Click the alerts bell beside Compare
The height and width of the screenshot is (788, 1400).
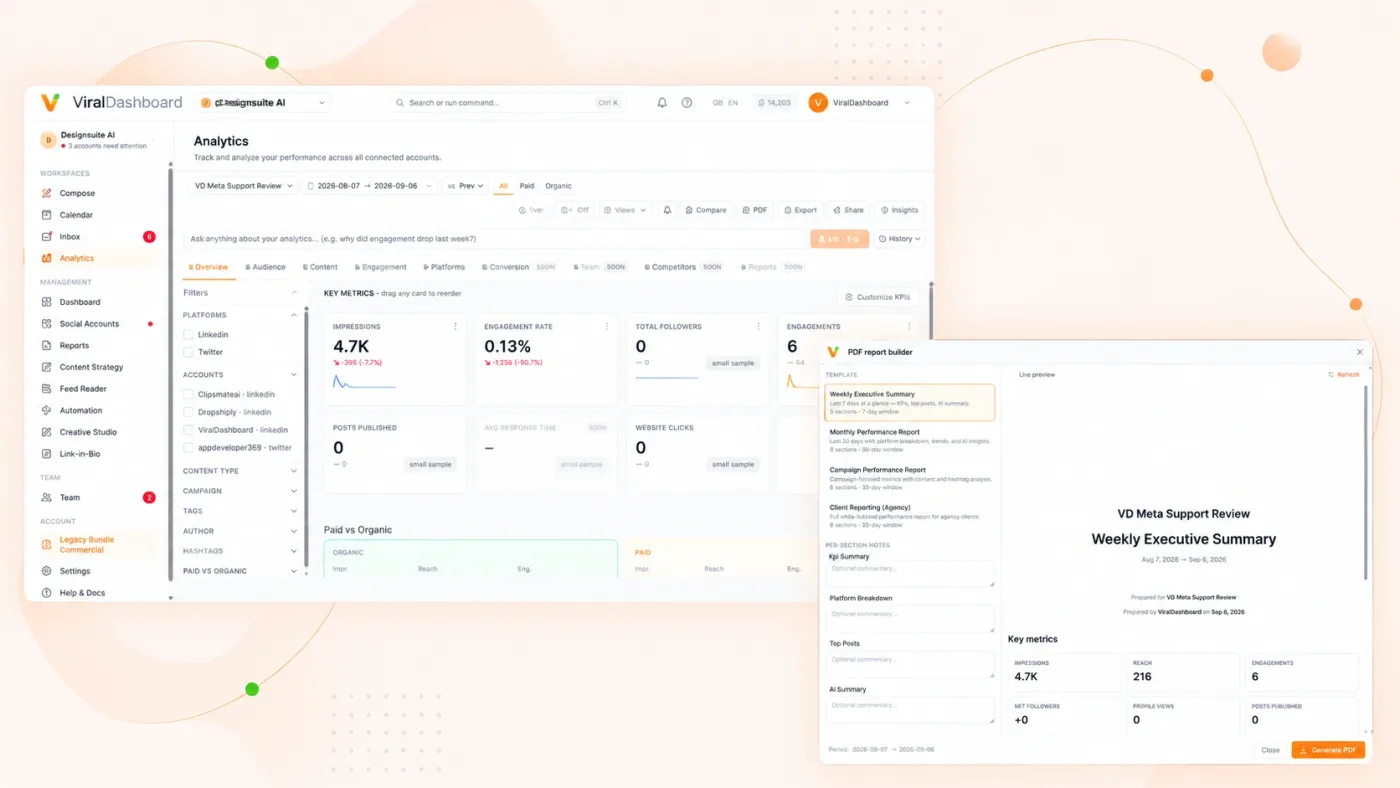tap(667, 210)
